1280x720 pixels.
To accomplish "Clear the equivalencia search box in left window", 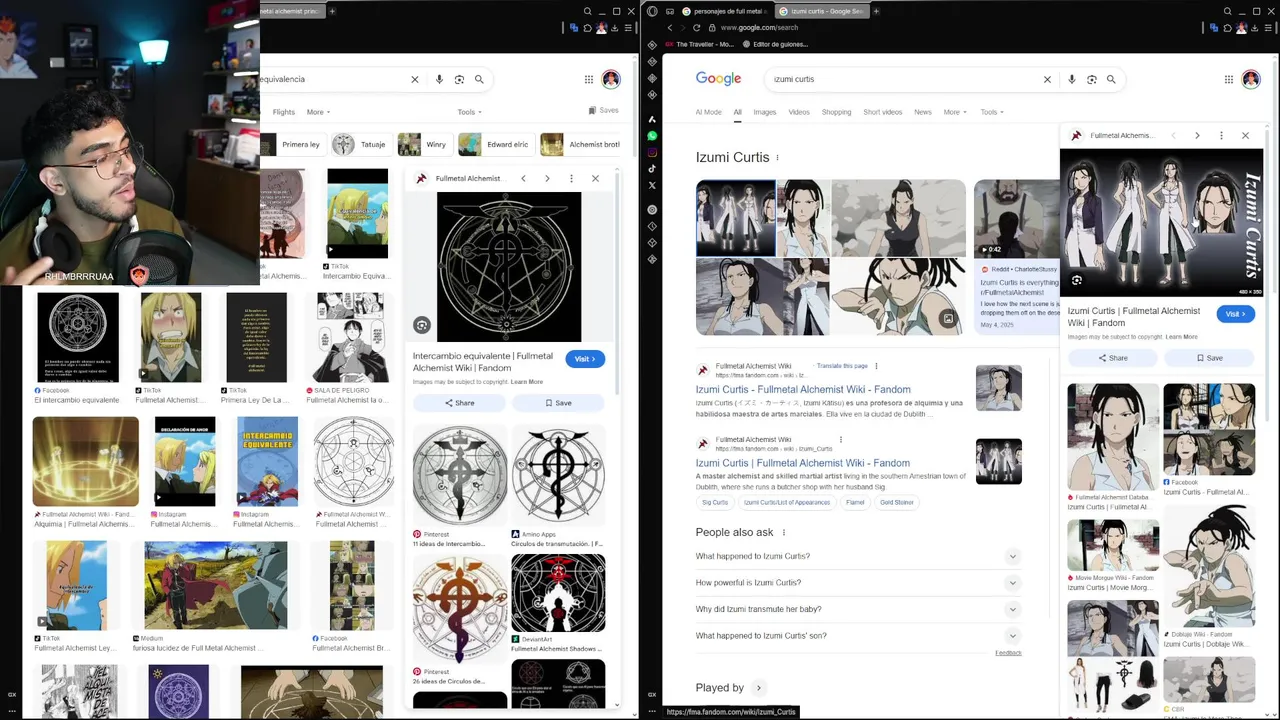I will (415, 79).
